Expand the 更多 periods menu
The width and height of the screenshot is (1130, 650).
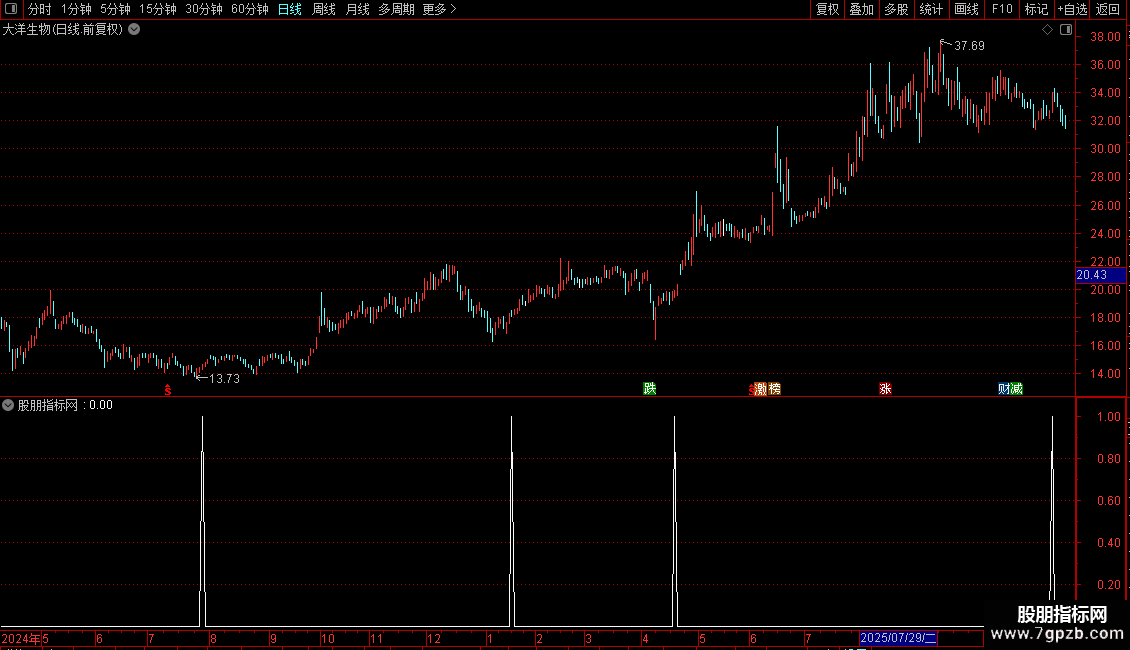(x=440, y=9)
